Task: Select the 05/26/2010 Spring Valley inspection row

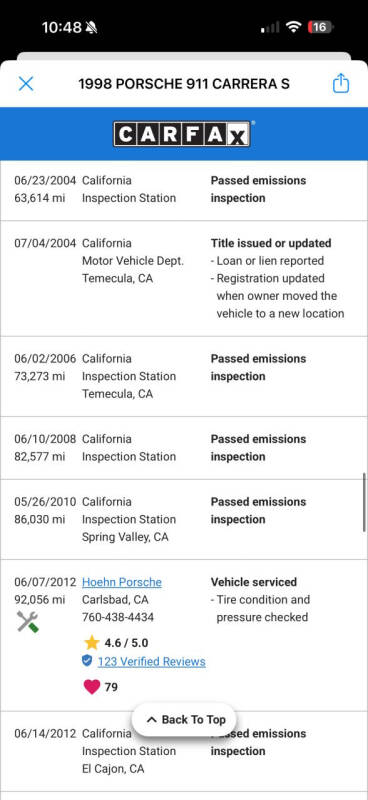Action: 184,519
